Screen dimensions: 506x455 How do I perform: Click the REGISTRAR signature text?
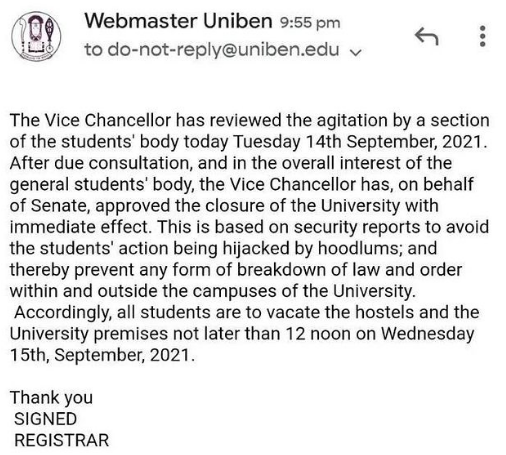pos(62,440)
